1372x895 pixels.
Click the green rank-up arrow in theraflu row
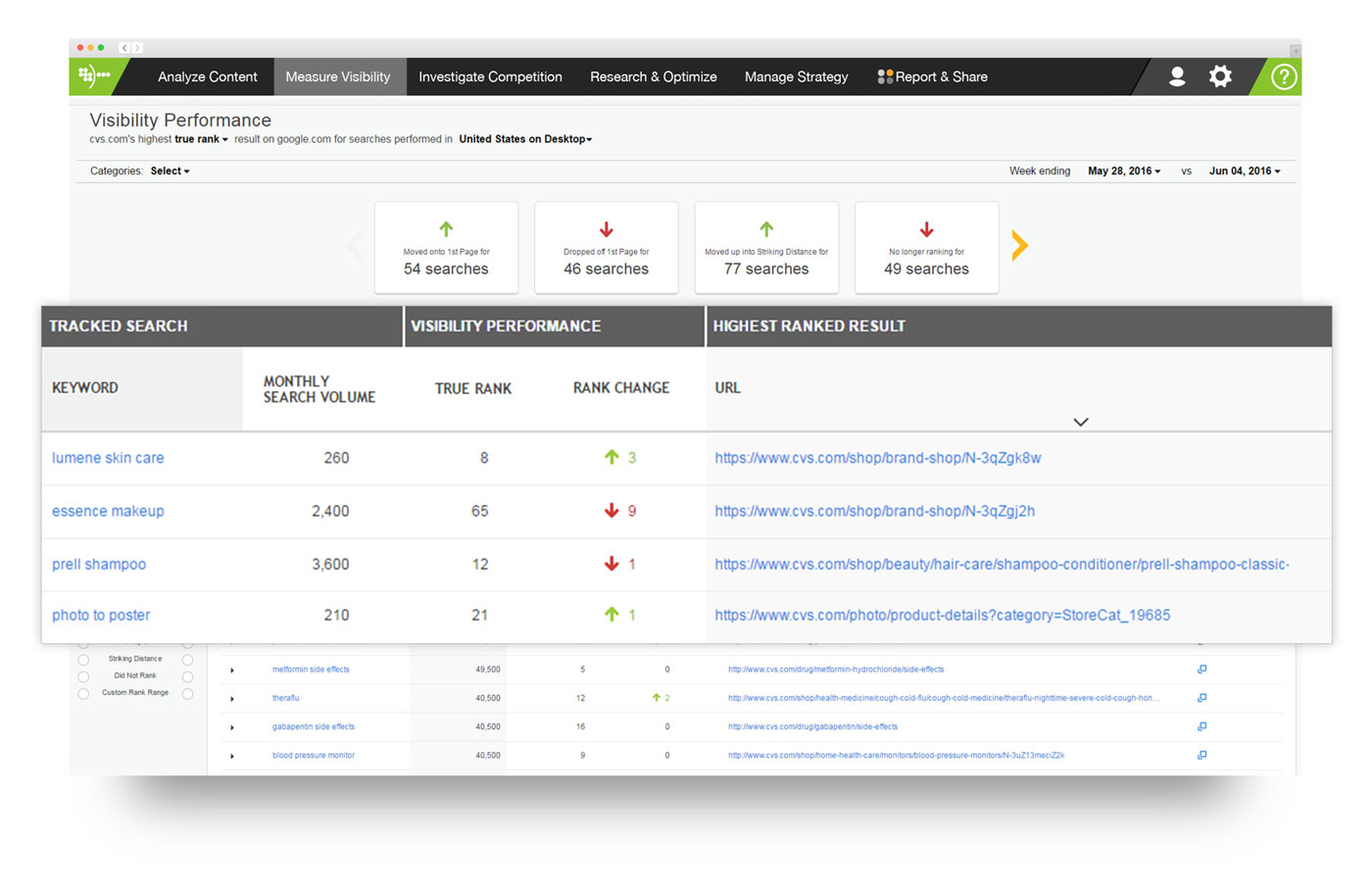click(656, 698)
